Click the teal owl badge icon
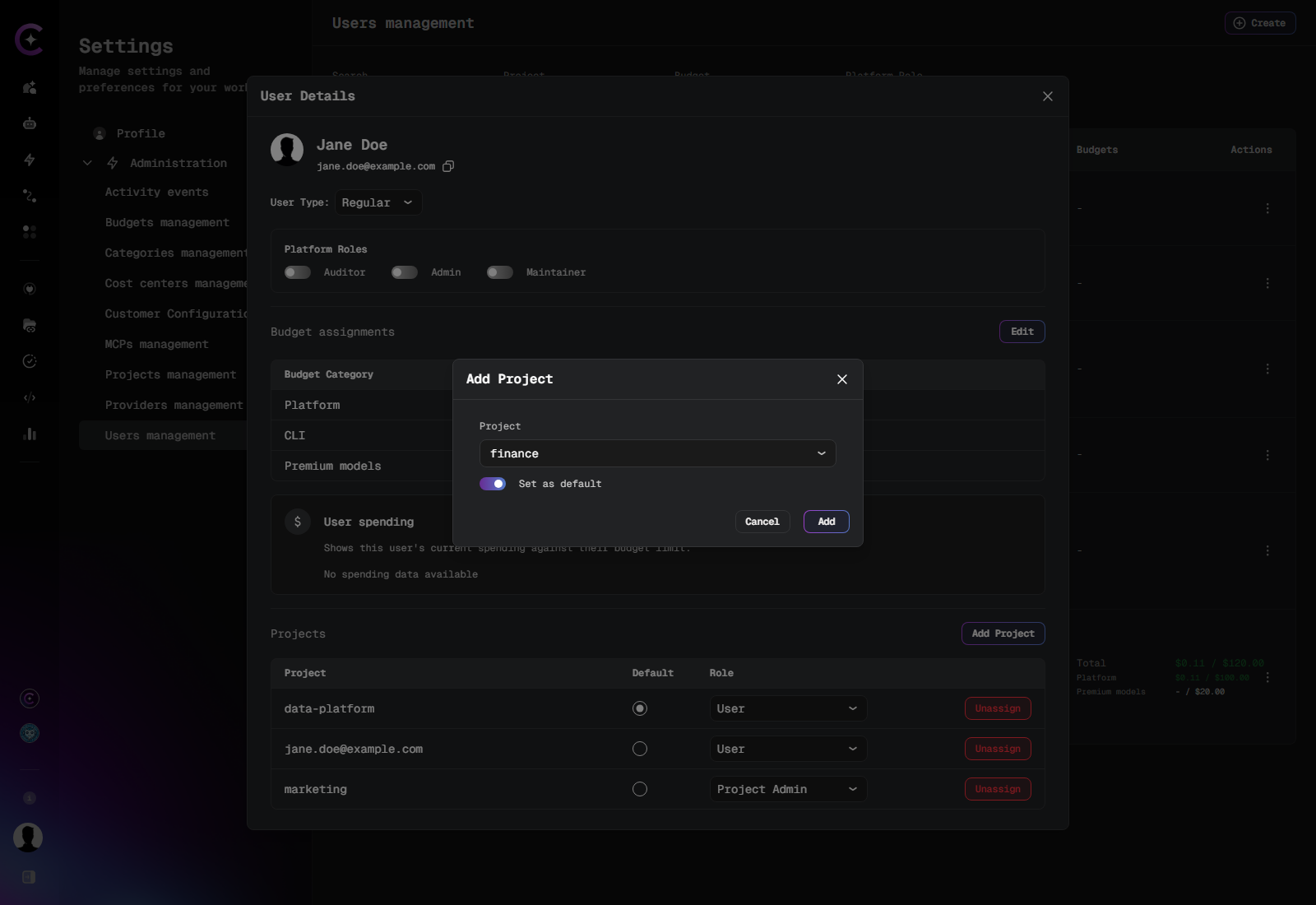1316x905 pixels. pos(30,733)
